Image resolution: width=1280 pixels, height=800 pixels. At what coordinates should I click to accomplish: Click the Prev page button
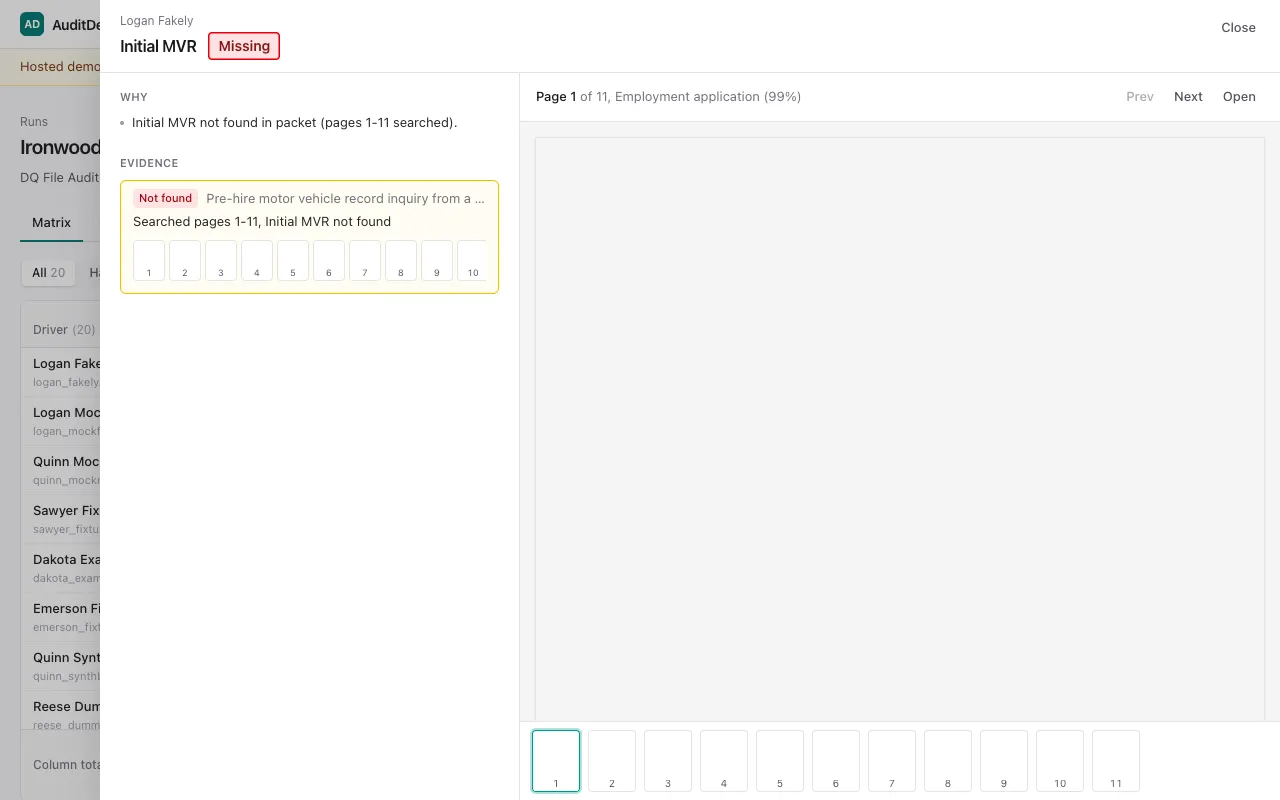click(1140, 97)
